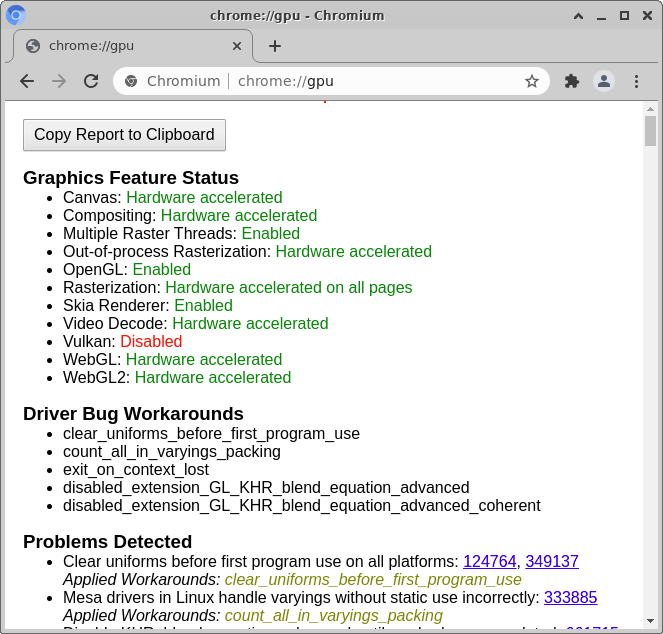Viewport: 663px width, 634px height.
Task: Click disabled_extension_GL_KHR_blend_equation_advanced_coherent entry
Action: (x=302, y=505)
